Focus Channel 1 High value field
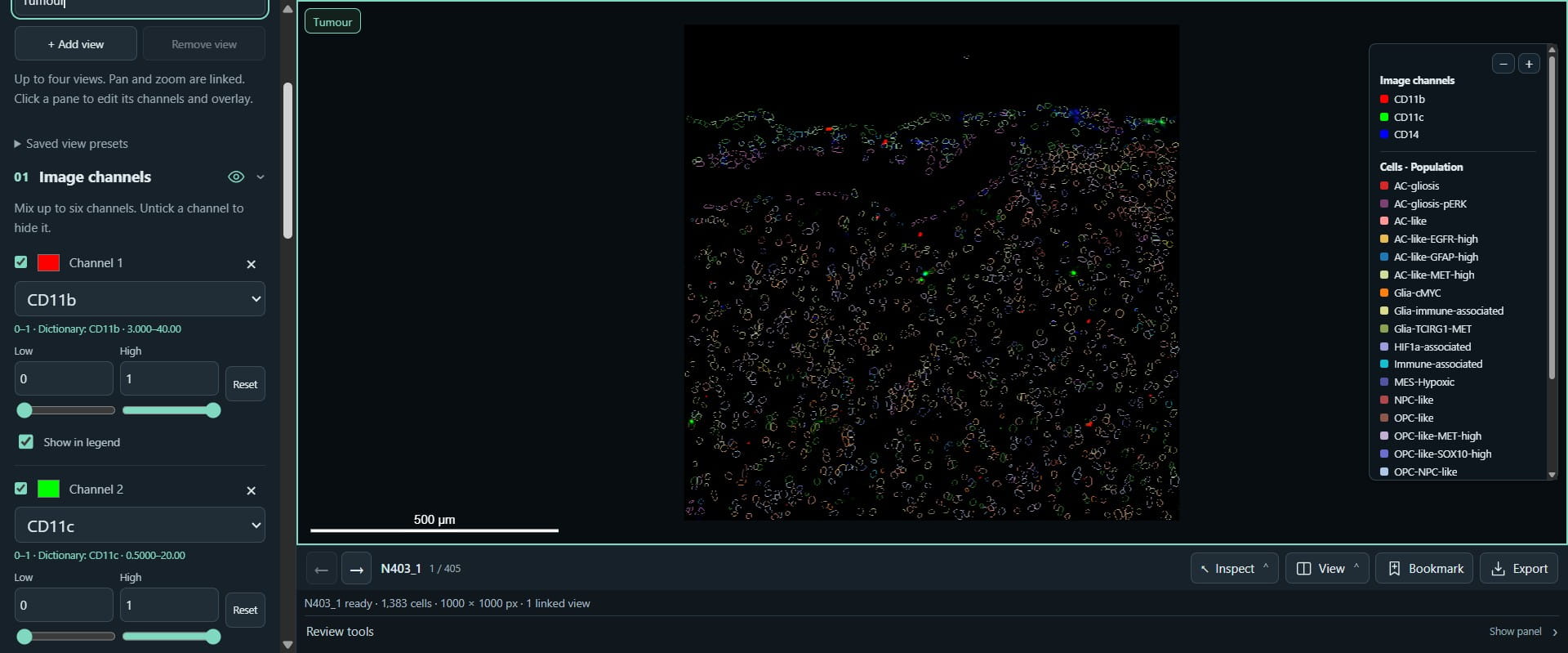Image resolution: width=1568 pixels, height=653 pixels. (169, 378)
